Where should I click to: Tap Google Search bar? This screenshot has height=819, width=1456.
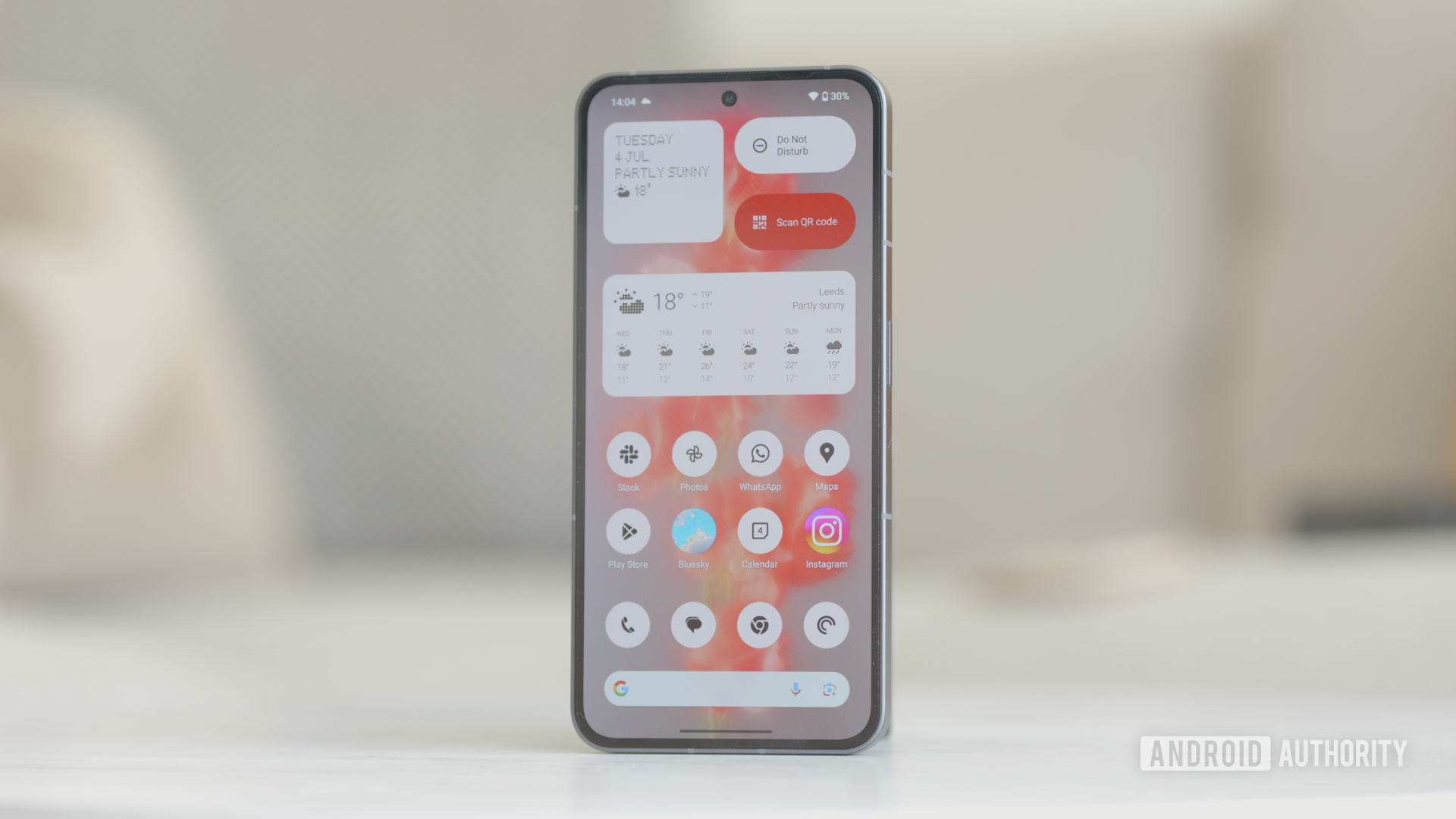(x=728, y=688)
